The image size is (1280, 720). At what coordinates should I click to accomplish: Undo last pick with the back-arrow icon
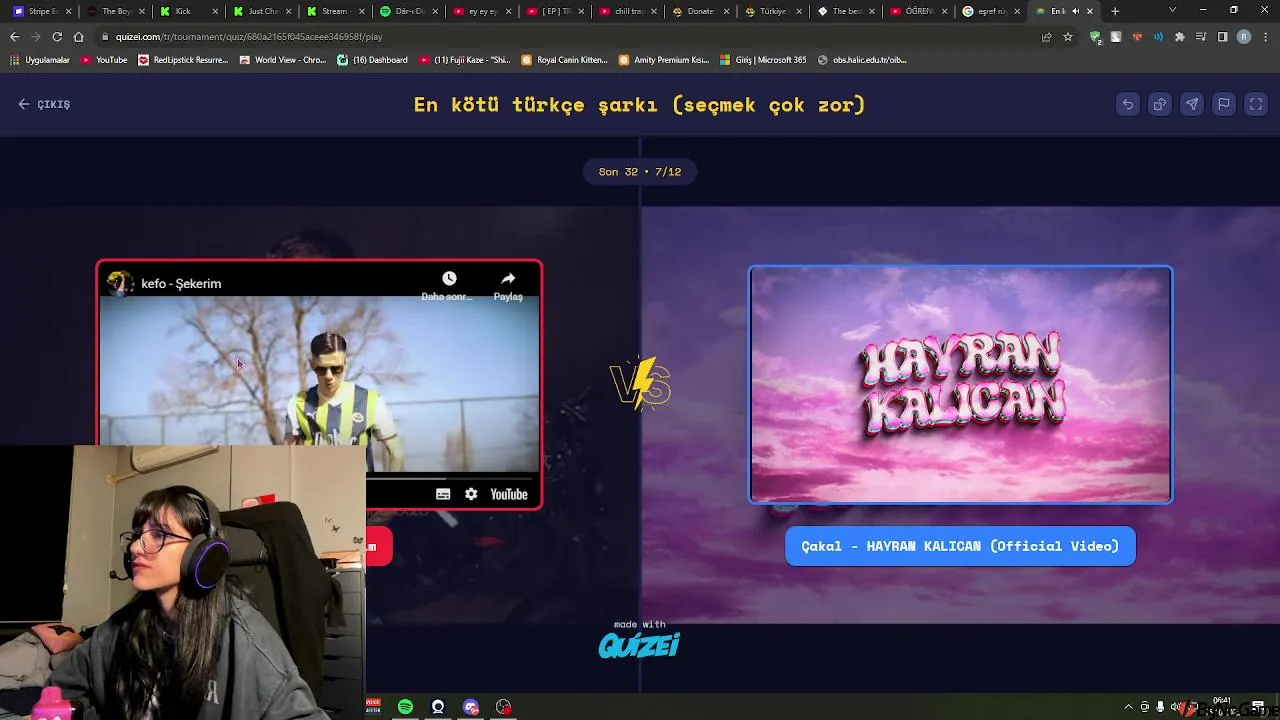click(1128, 104)
